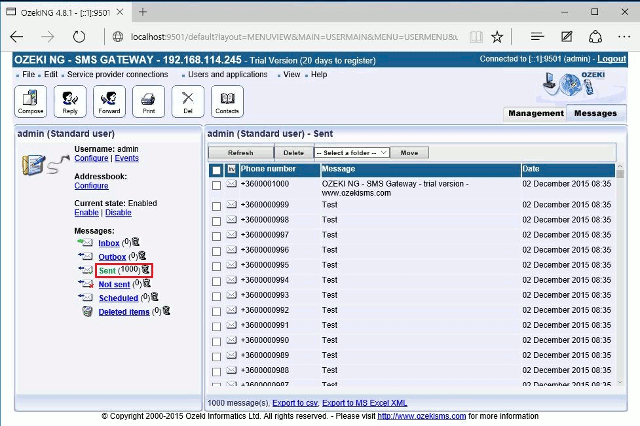Open the web note pen icon
Image resolution: width=640 pixels, height=426 pixels.
(x=567, y=37)
